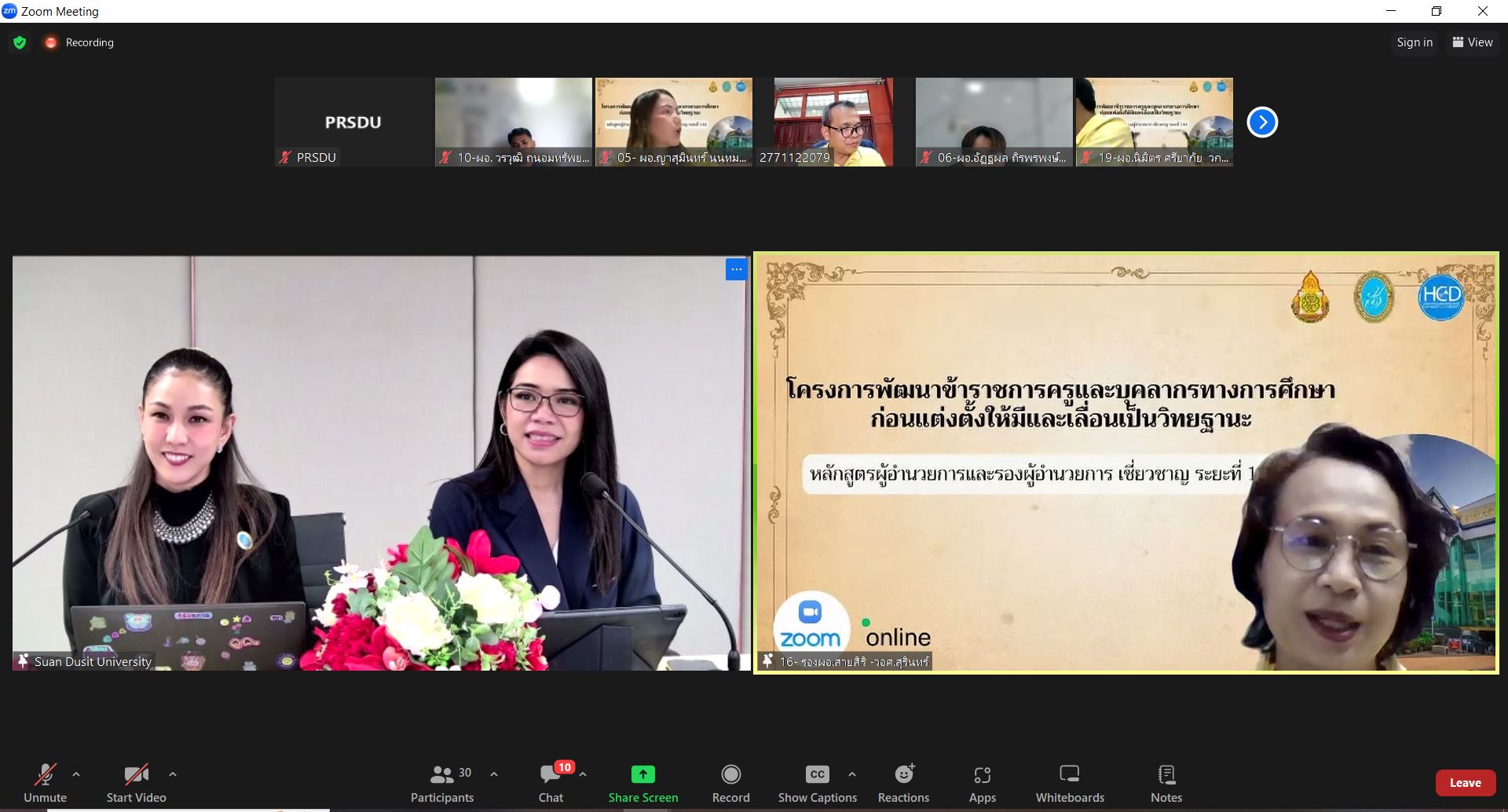Open Whiteboards

(x=1069, y=784)
